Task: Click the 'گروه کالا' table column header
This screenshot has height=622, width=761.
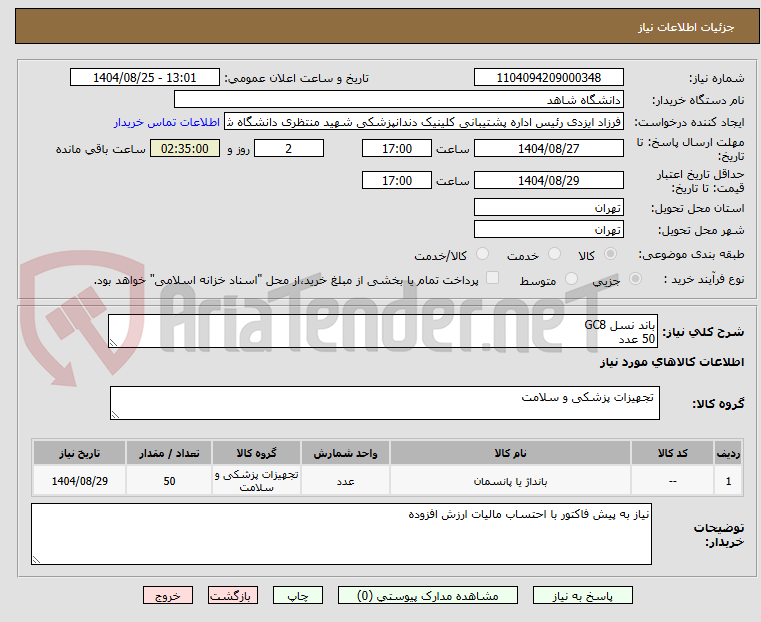Action: (x=256, y=453)
